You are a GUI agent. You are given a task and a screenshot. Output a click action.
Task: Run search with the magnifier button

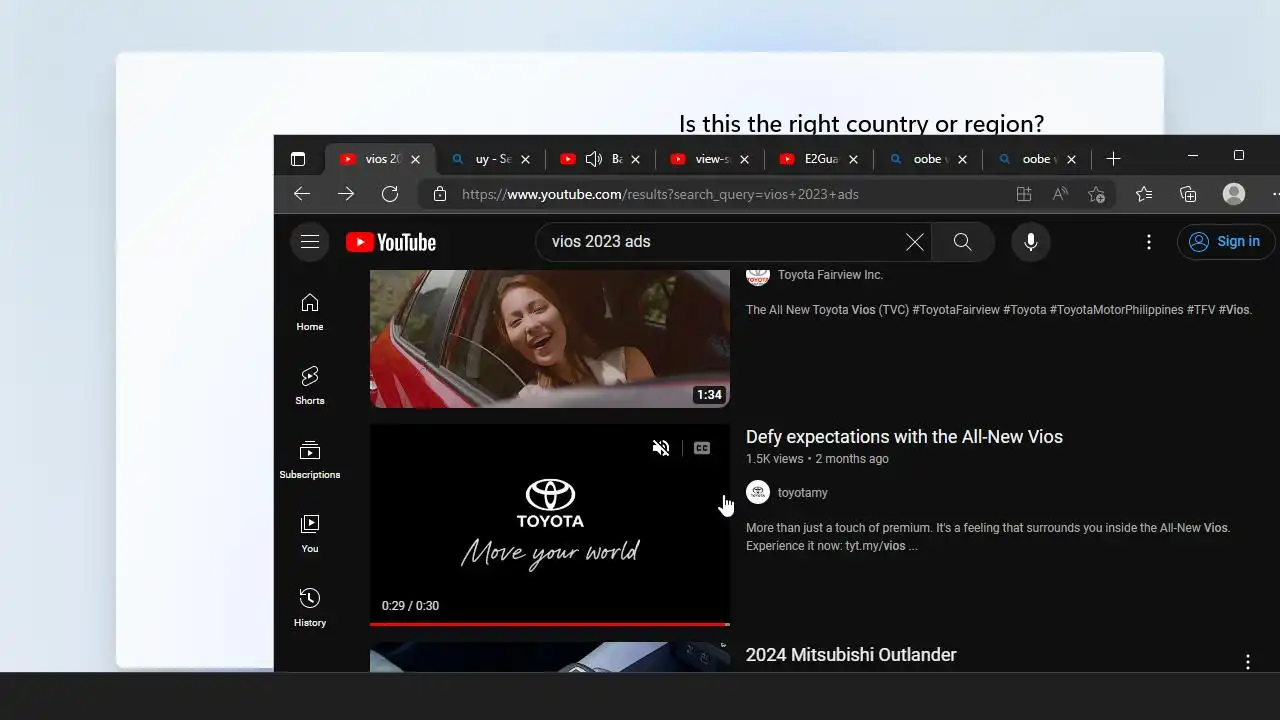coord(962,242)
